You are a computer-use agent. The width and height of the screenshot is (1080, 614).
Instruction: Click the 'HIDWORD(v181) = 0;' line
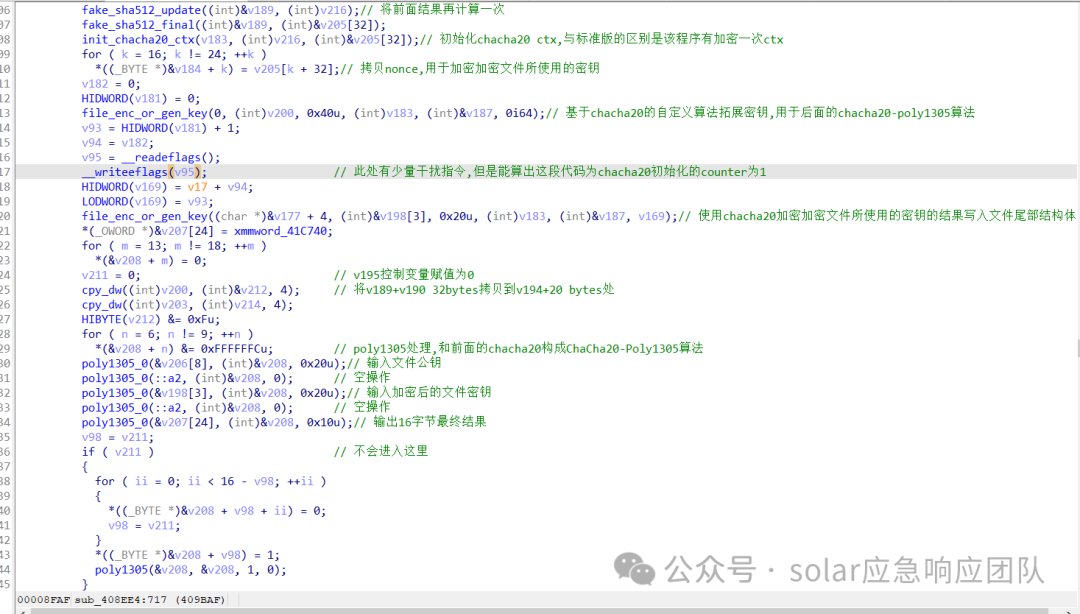pos(141,99)
